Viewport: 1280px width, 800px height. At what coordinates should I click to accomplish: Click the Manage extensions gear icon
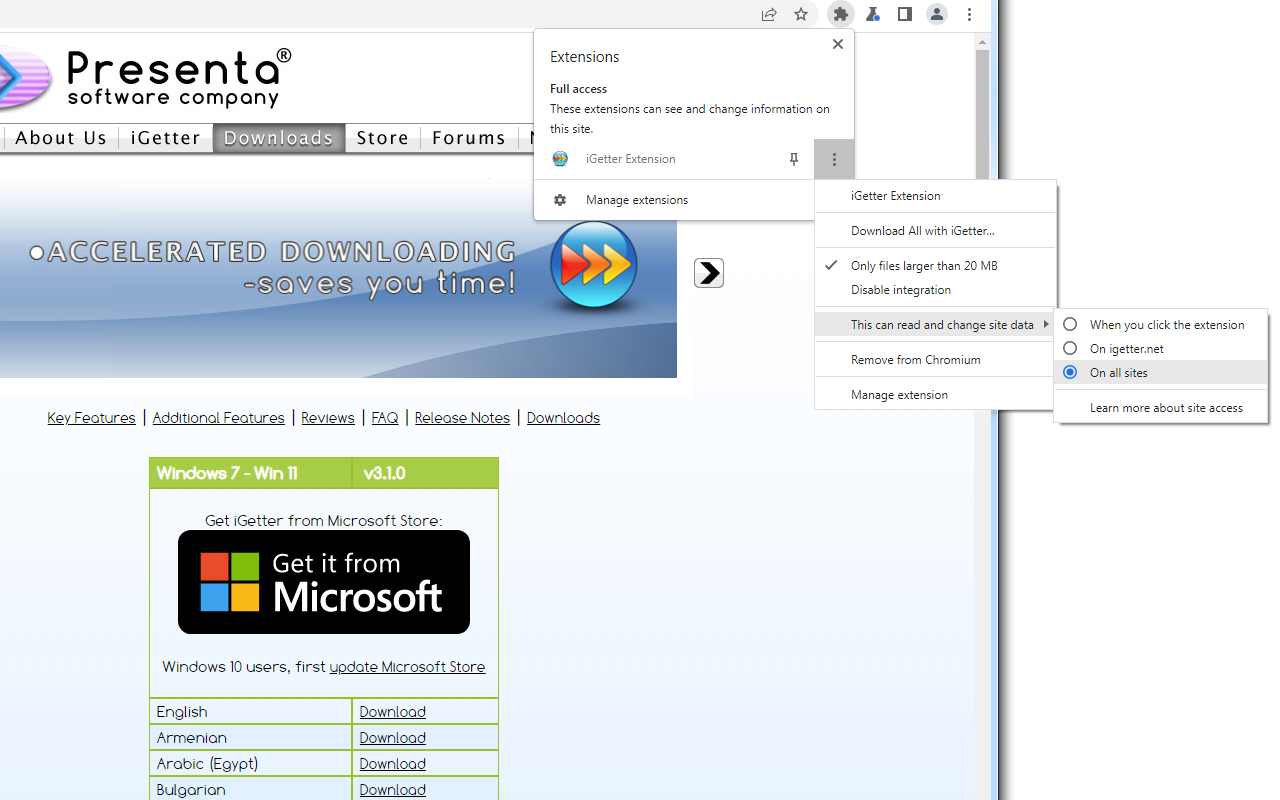(560, 199)
